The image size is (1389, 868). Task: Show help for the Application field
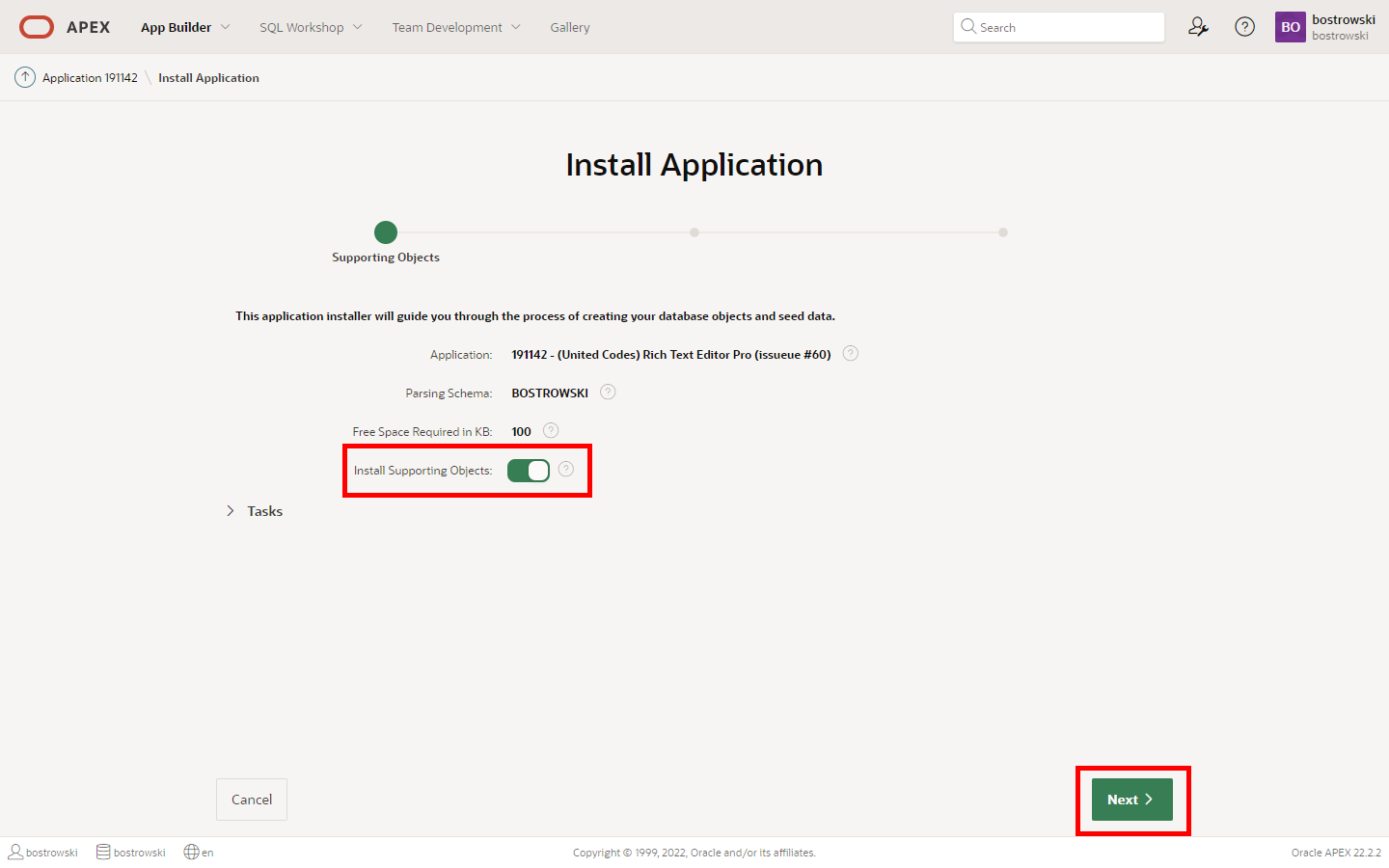(x=850, y=353)
